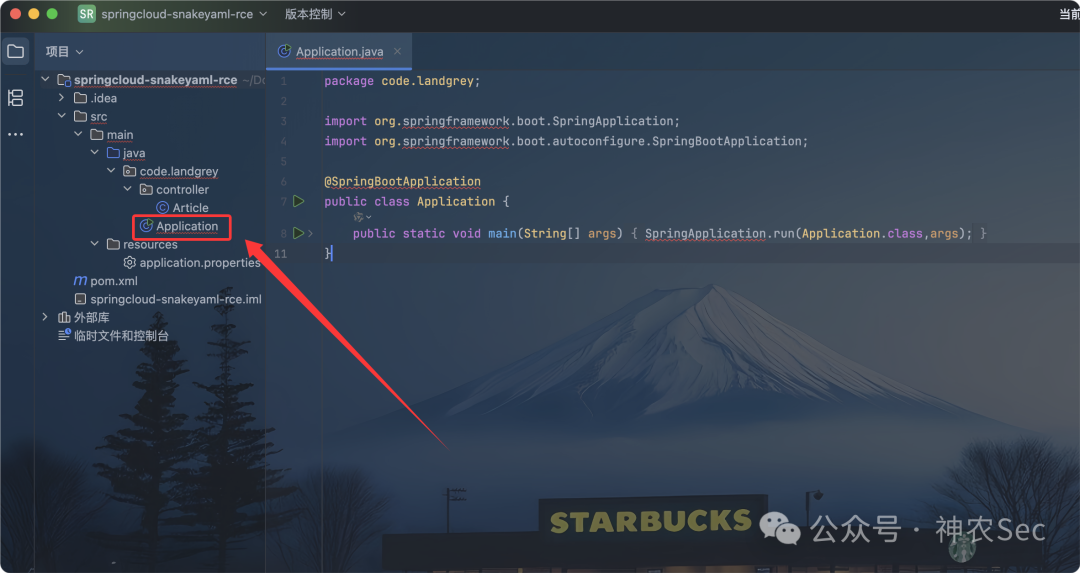Screen dimensions: 1080x573
Task: Click the SpringBootApplication import line
Action: [x=566, y=141]
